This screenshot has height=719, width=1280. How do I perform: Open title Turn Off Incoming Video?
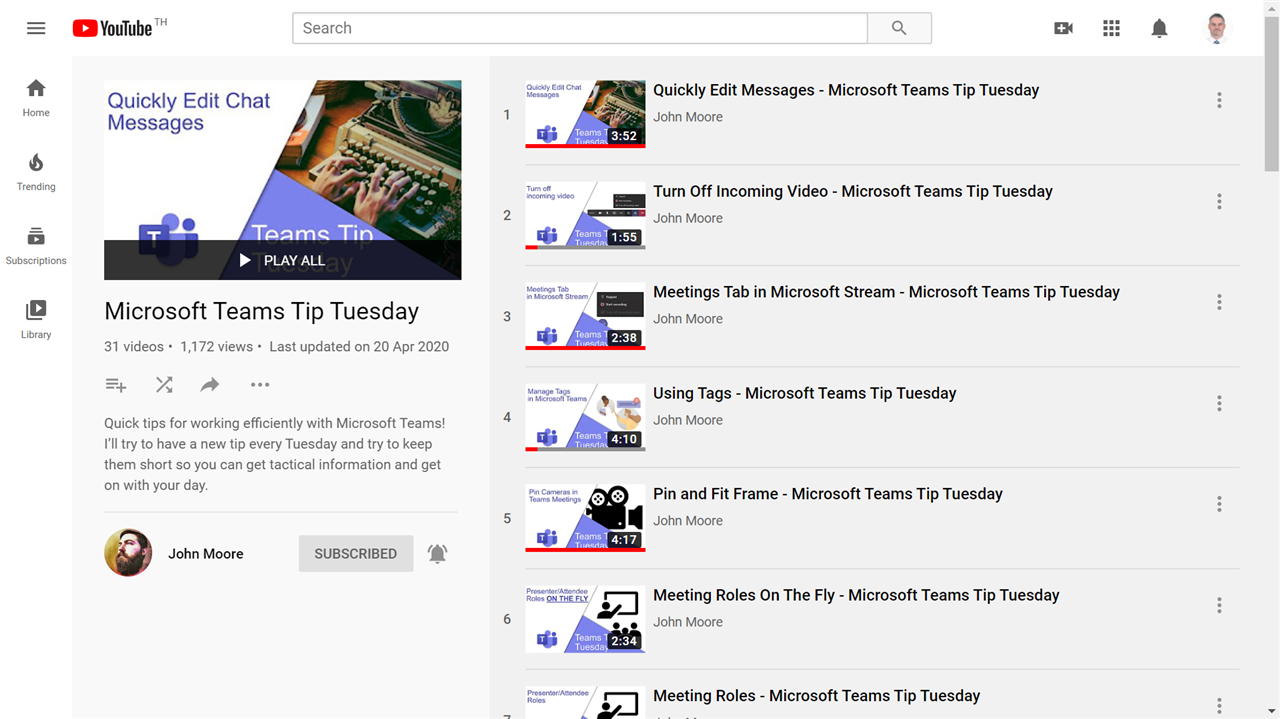(x=853, y=191)
